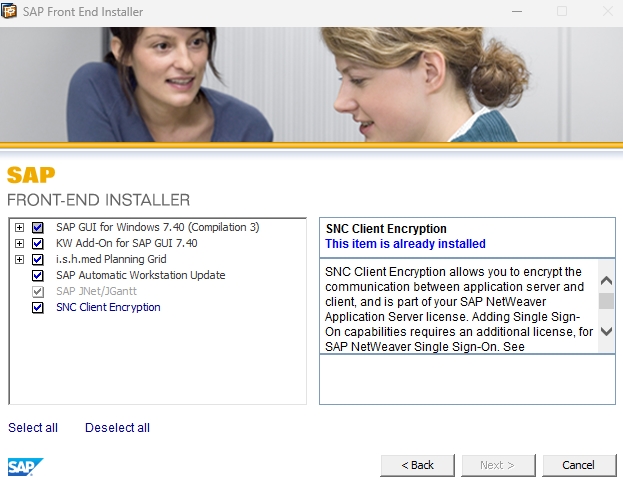Minimize the installer window

(x=517, y=12)
